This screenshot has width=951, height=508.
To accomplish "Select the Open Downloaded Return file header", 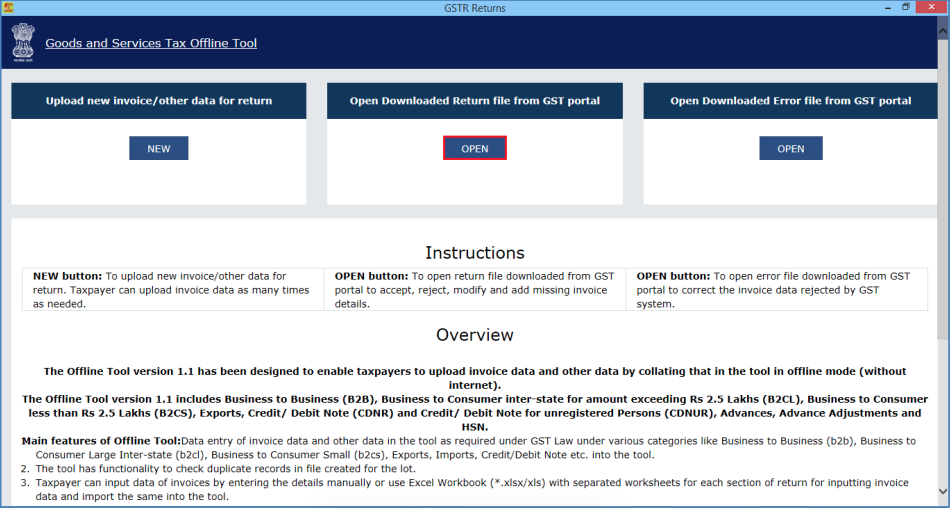I will point(475,101).
